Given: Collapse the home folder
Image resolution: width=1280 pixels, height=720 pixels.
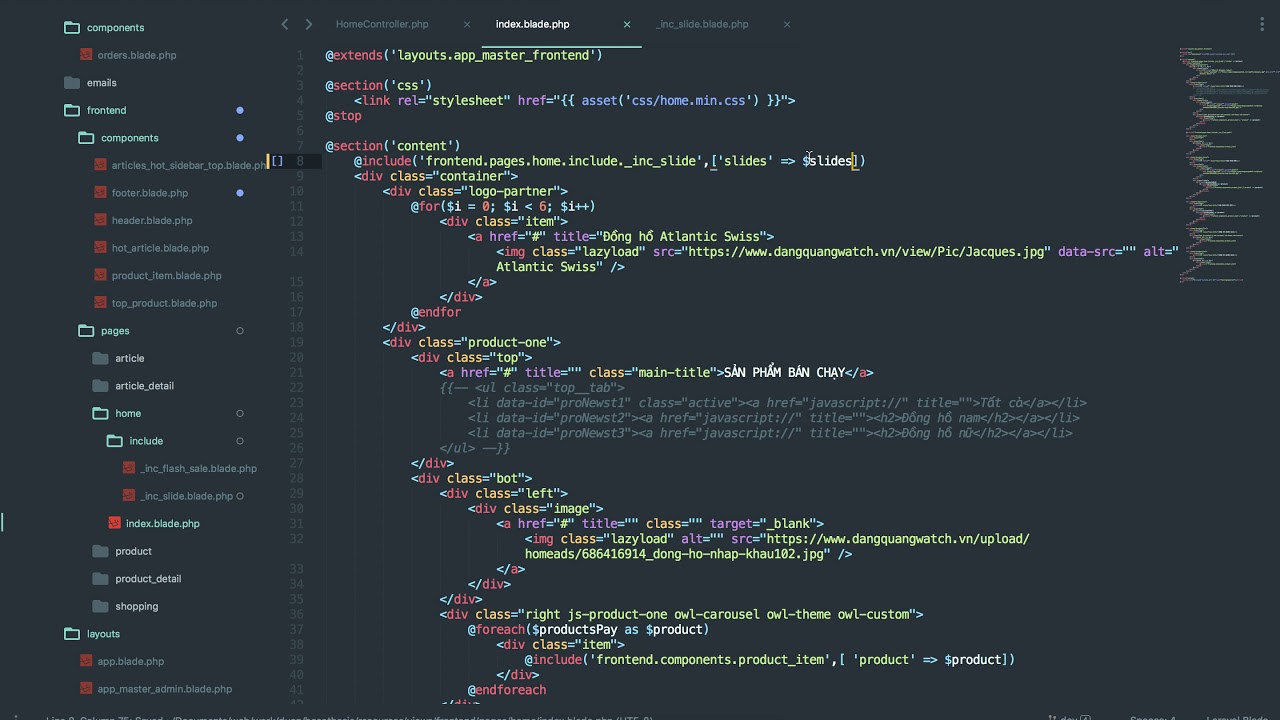Looking at the screenshot, I should coord(100,413).
